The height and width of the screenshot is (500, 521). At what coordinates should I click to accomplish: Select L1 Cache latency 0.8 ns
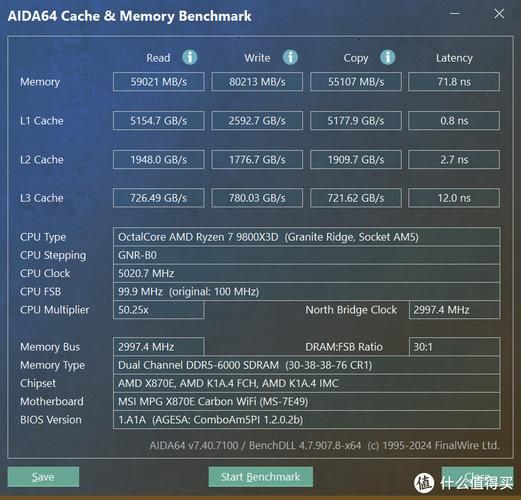(454, 120)
